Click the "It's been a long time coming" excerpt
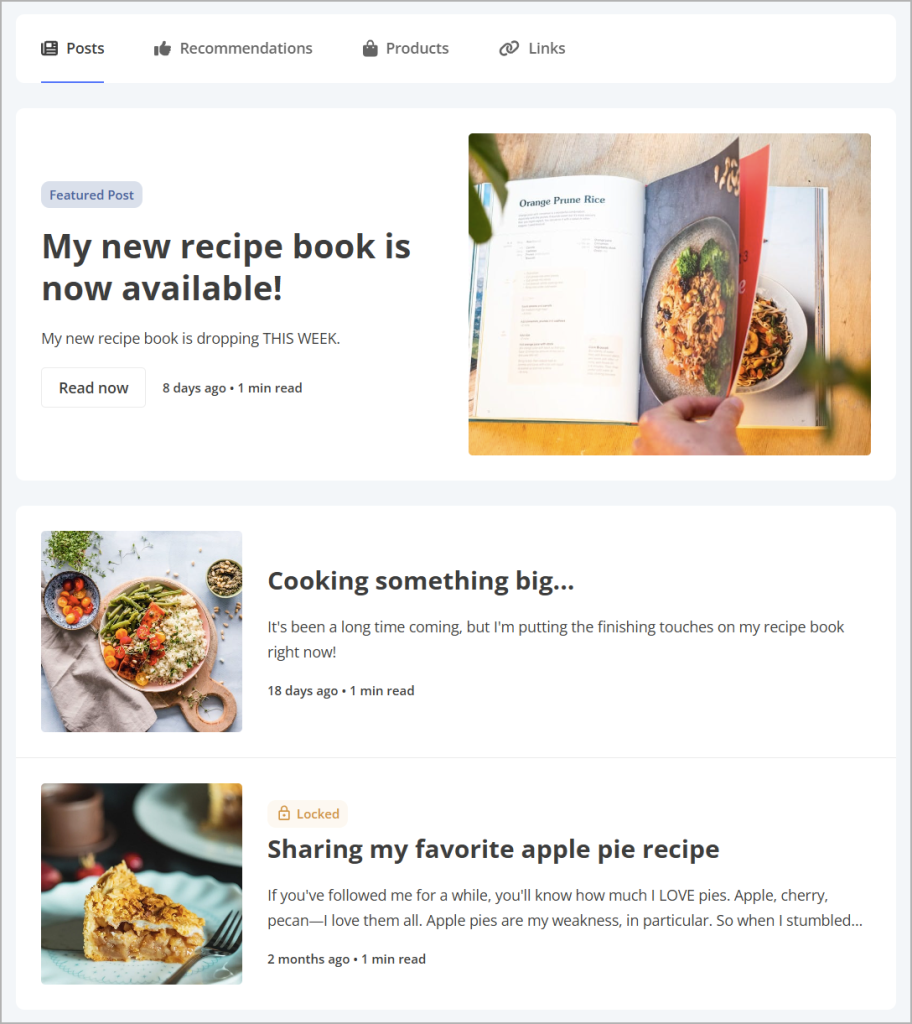The width and height of the screenshot is (912, 1024). click(x=556, y=639)
